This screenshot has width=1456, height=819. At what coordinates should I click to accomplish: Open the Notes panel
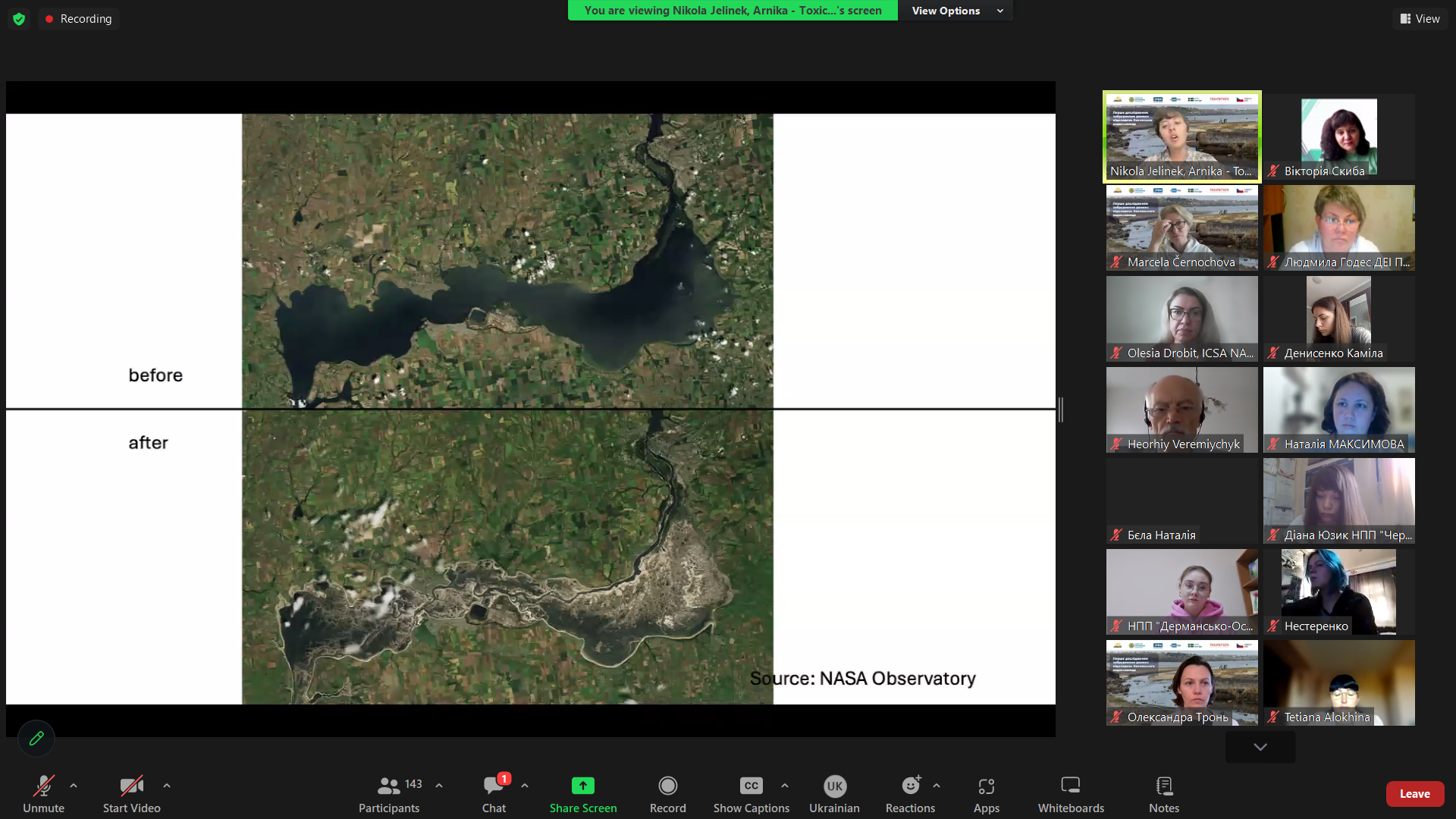tap(1163, 793)
